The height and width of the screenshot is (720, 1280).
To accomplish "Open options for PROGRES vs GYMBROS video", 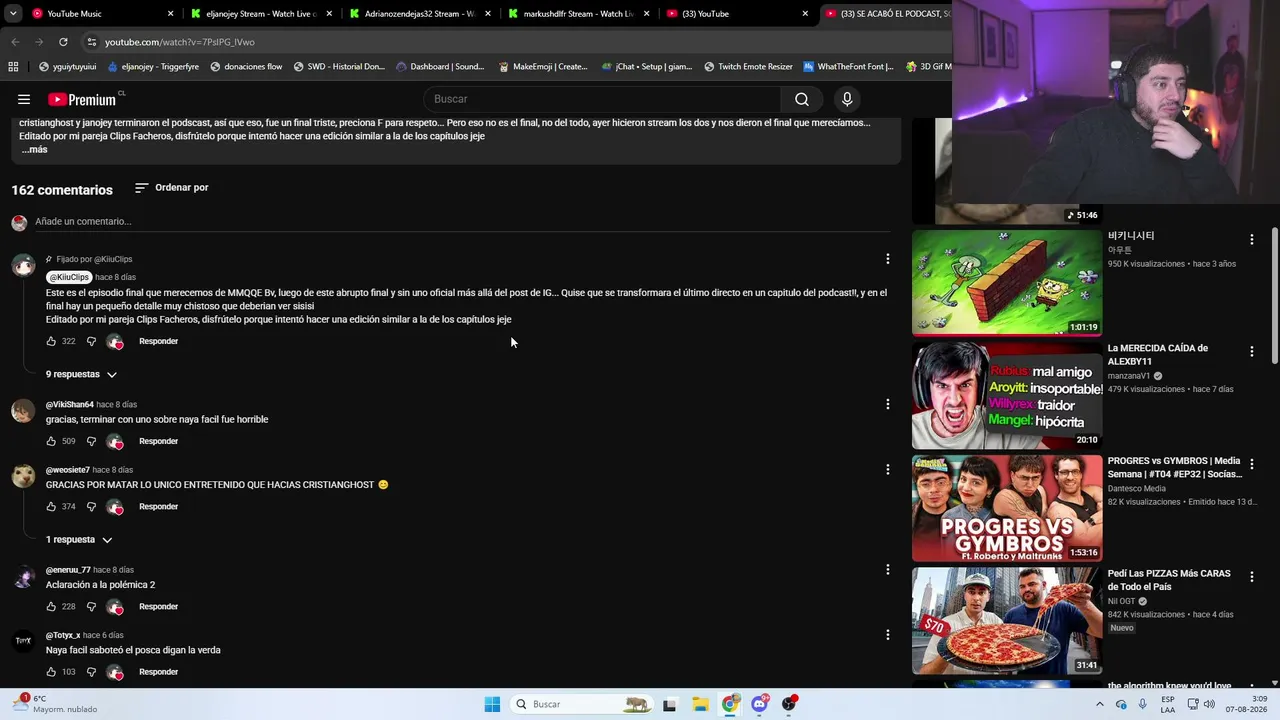I will click(x=1251, y=464).
